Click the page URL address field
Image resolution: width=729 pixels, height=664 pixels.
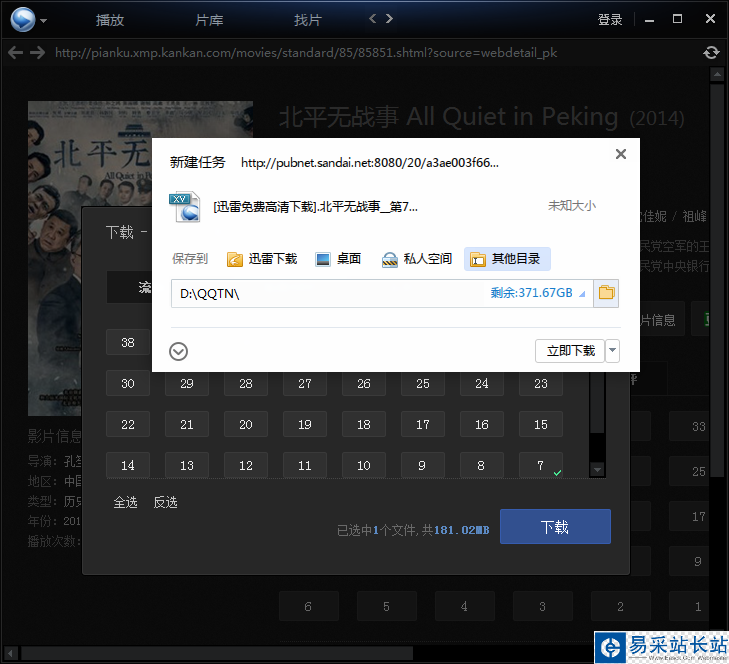tap(306, 53)
